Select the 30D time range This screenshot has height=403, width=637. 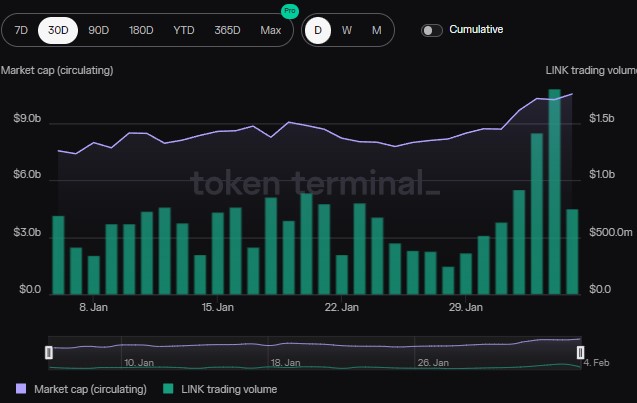click(x=58, y=30)
